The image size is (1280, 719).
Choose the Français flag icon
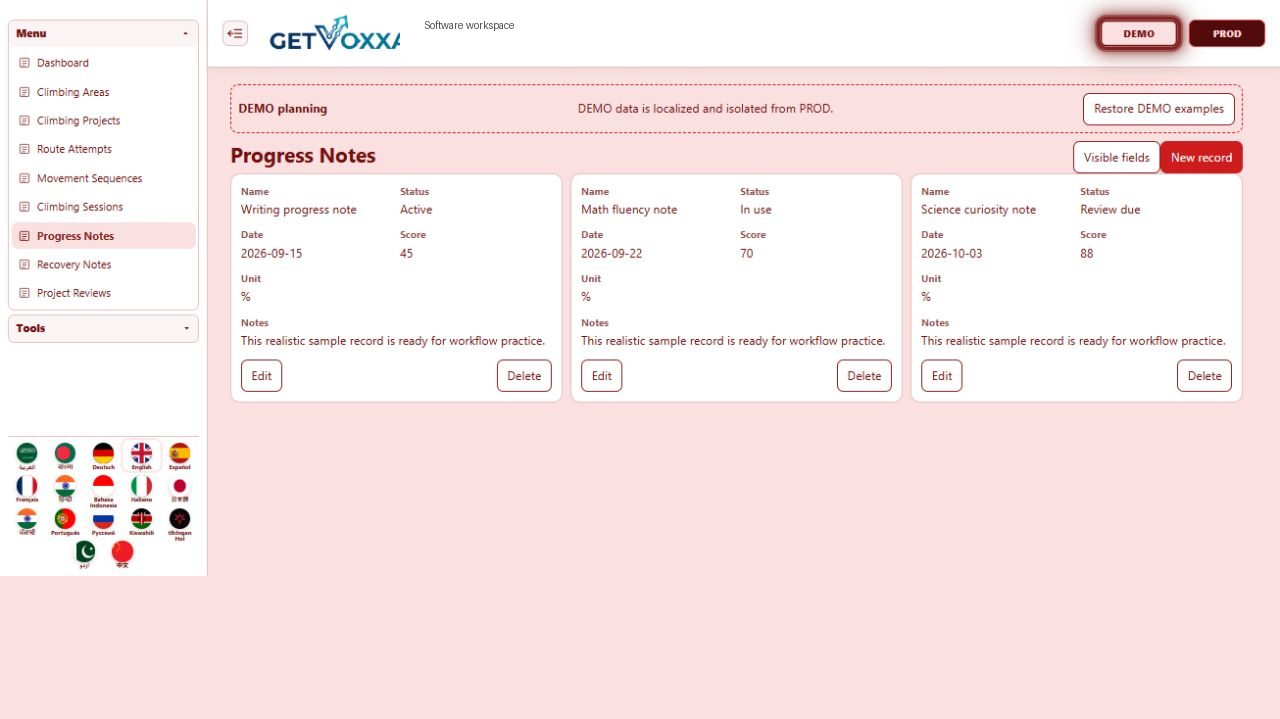point(27,486)
